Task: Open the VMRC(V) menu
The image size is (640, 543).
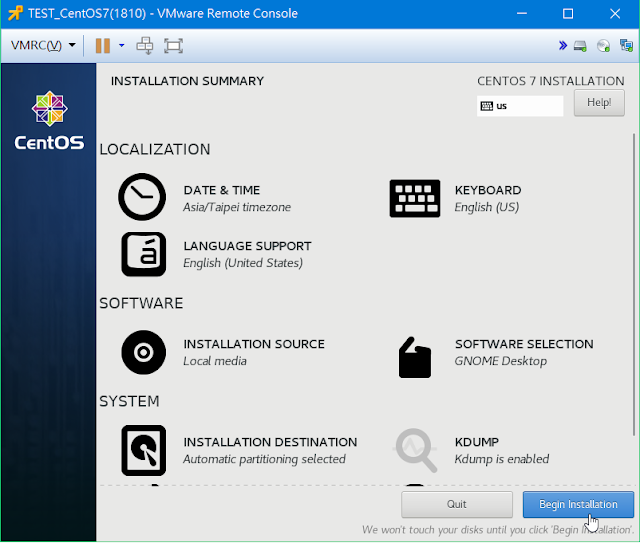Action: (x=43, y=45)
